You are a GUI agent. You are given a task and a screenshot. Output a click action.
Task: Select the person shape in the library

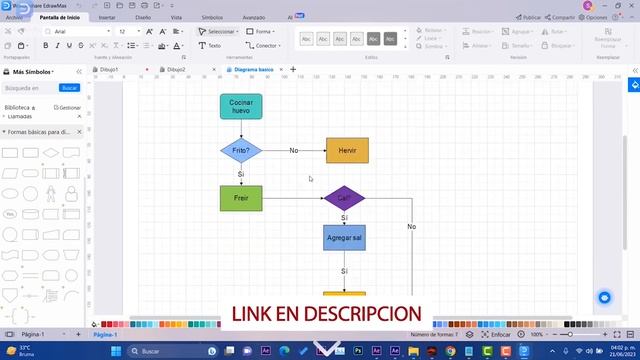tap(51, 193)
